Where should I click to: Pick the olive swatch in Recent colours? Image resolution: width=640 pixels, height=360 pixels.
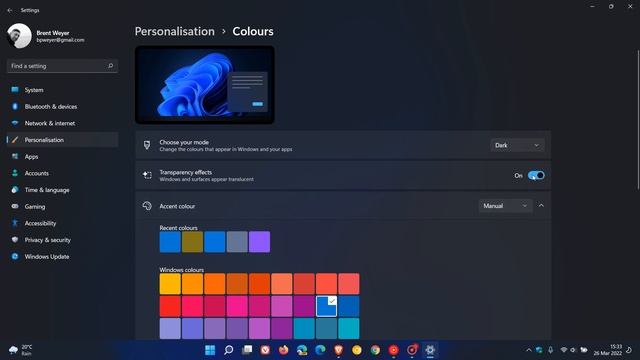192,242
